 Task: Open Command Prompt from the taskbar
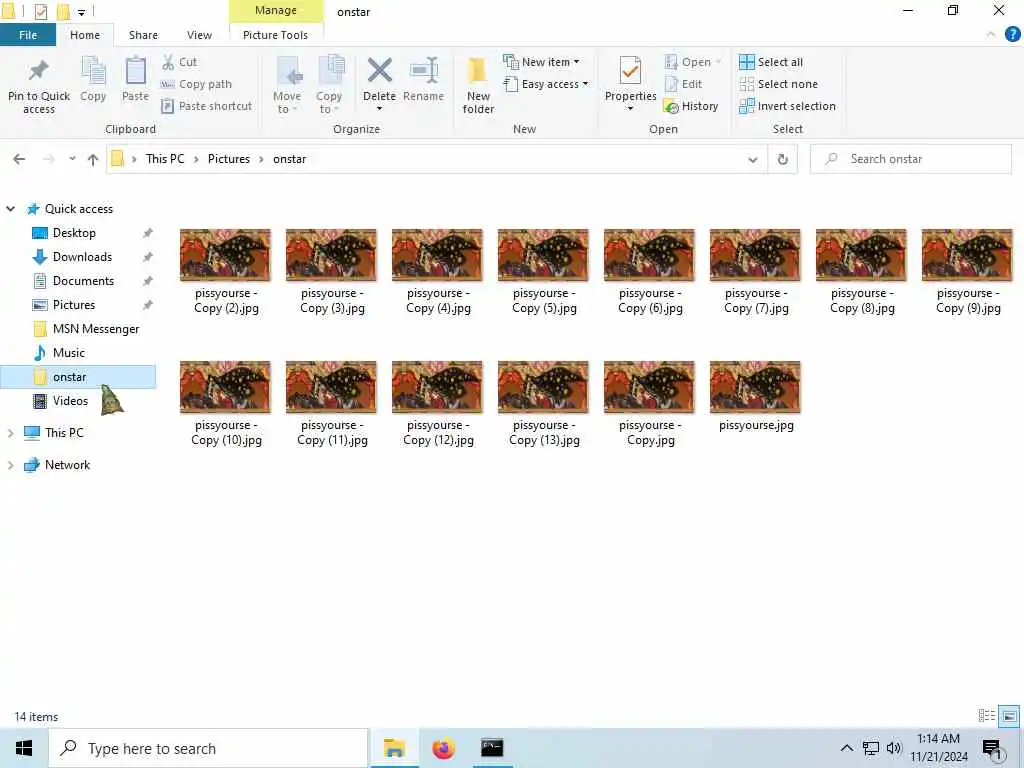tap(492, 748)
